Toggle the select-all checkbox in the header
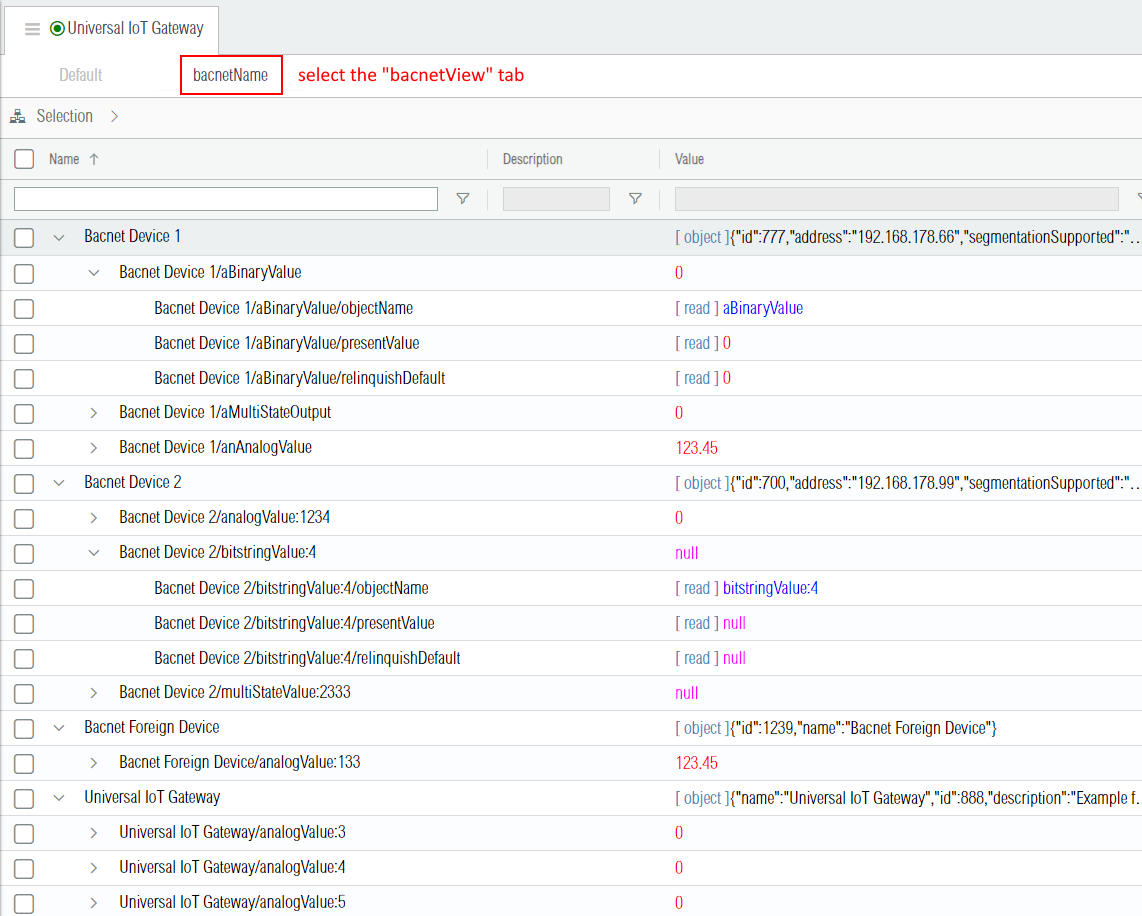Screen dimensions: 1142x916 [24, 159]
